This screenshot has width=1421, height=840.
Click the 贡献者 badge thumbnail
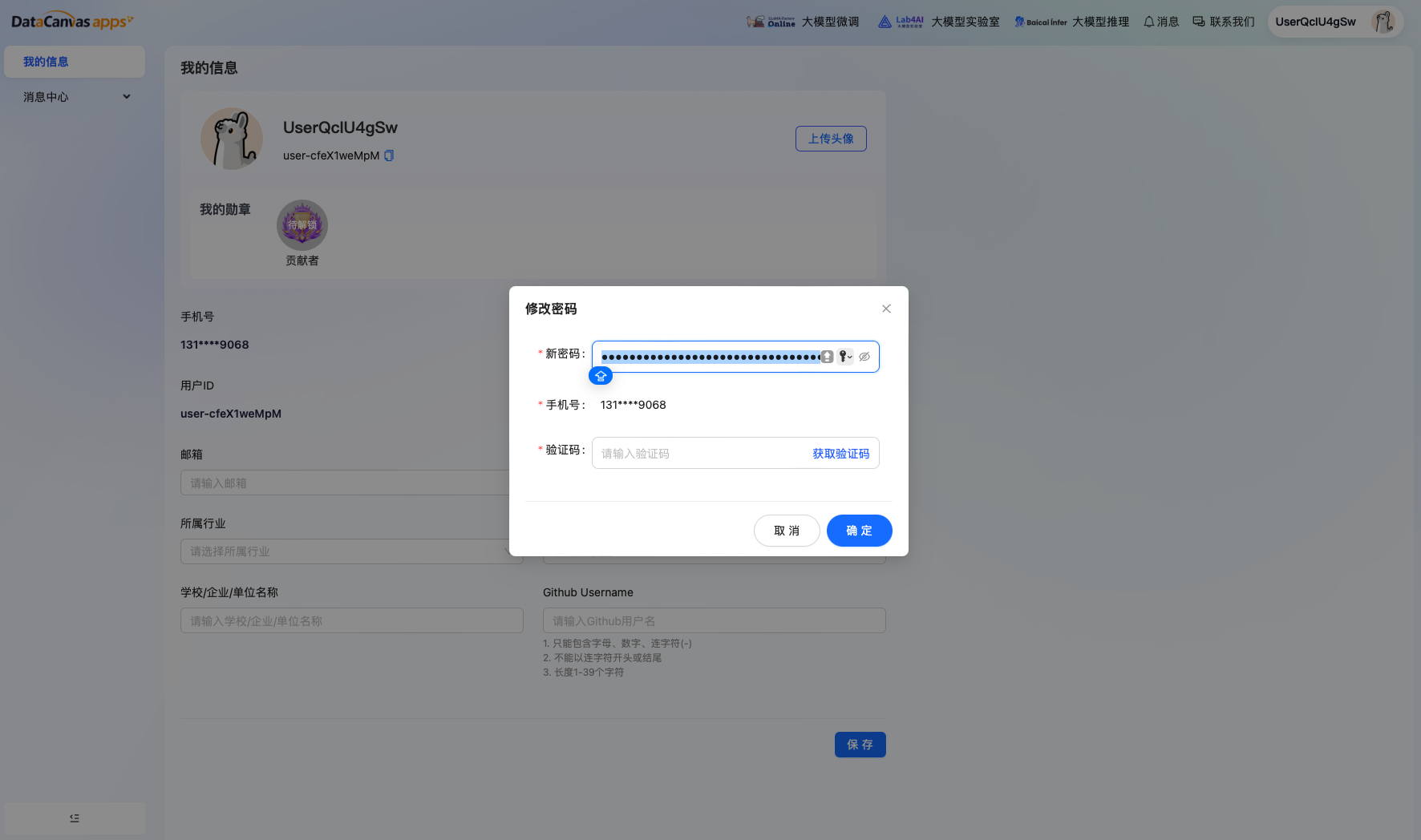coord(302,225)
